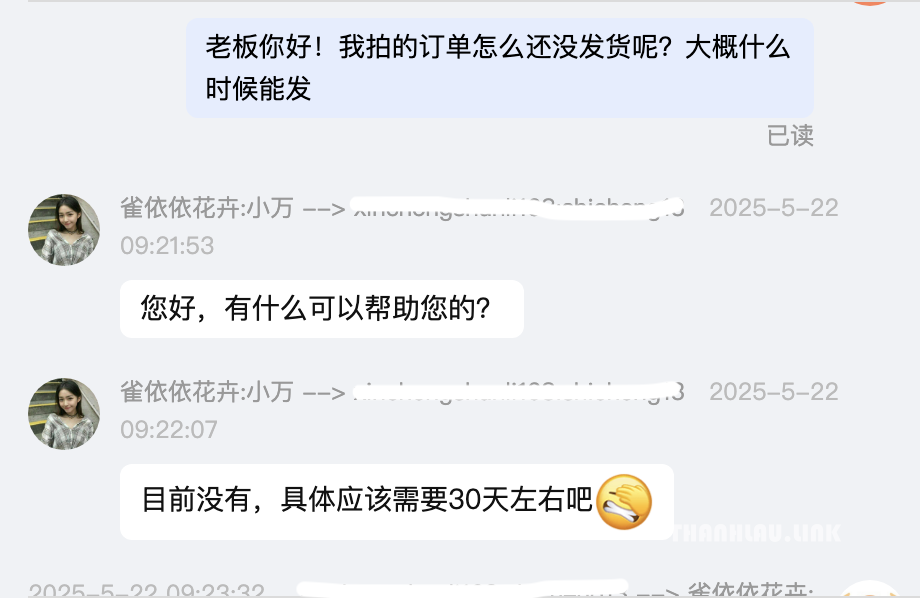Click the redacted recipient name in second header
This screenshot has width=920, height=598.
coord(519,392)
